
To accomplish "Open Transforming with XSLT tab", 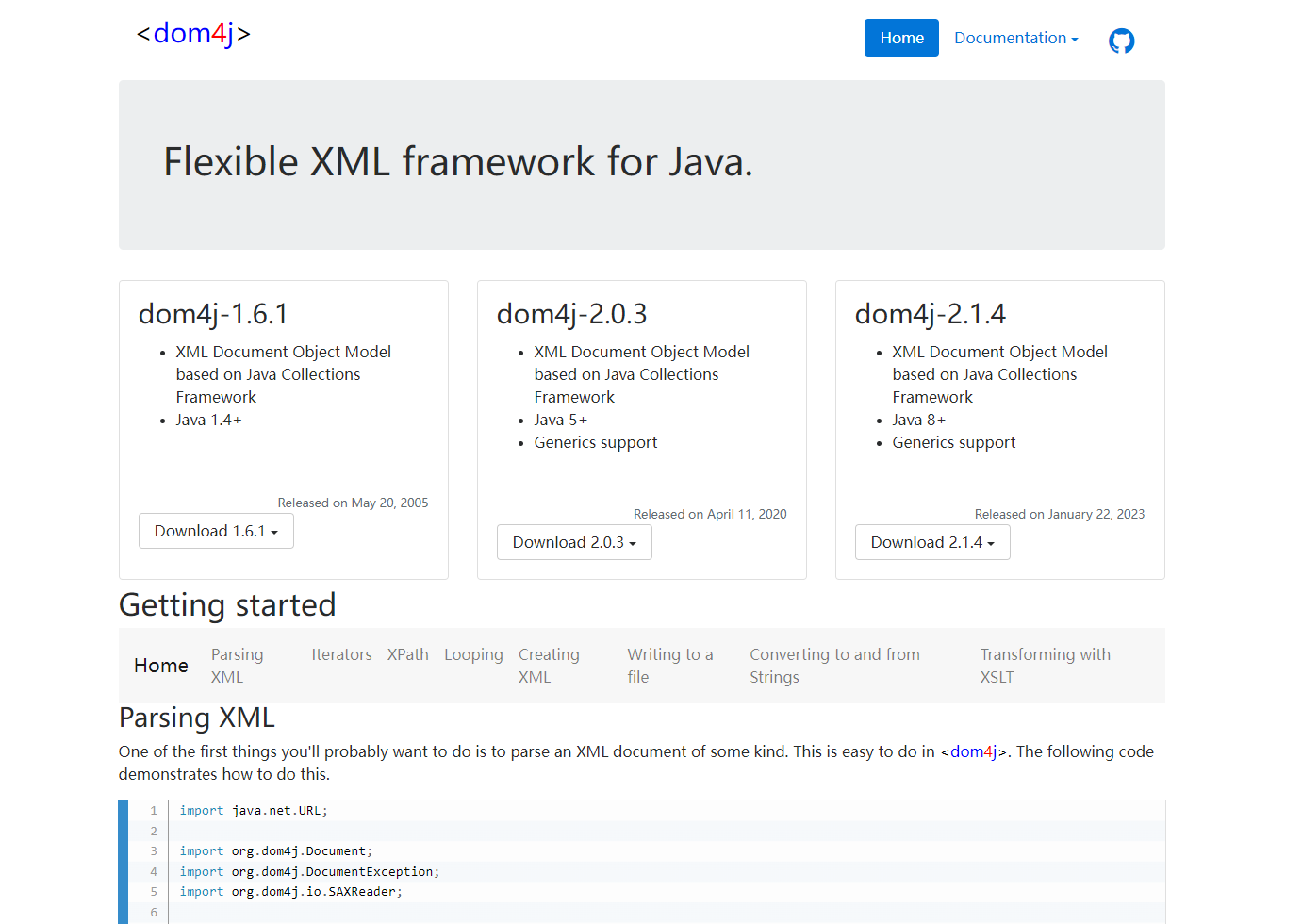I will pos(1045,666).
